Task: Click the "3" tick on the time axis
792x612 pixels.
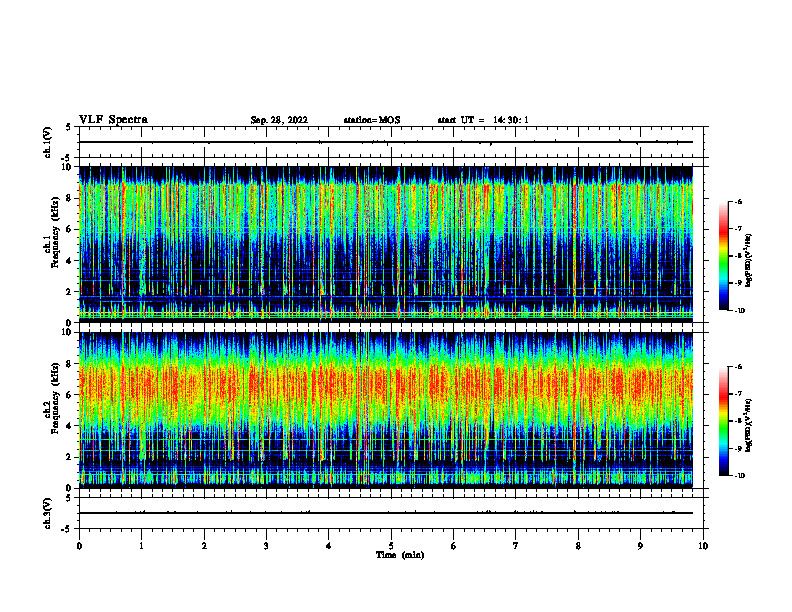Action: pos(266,546)
